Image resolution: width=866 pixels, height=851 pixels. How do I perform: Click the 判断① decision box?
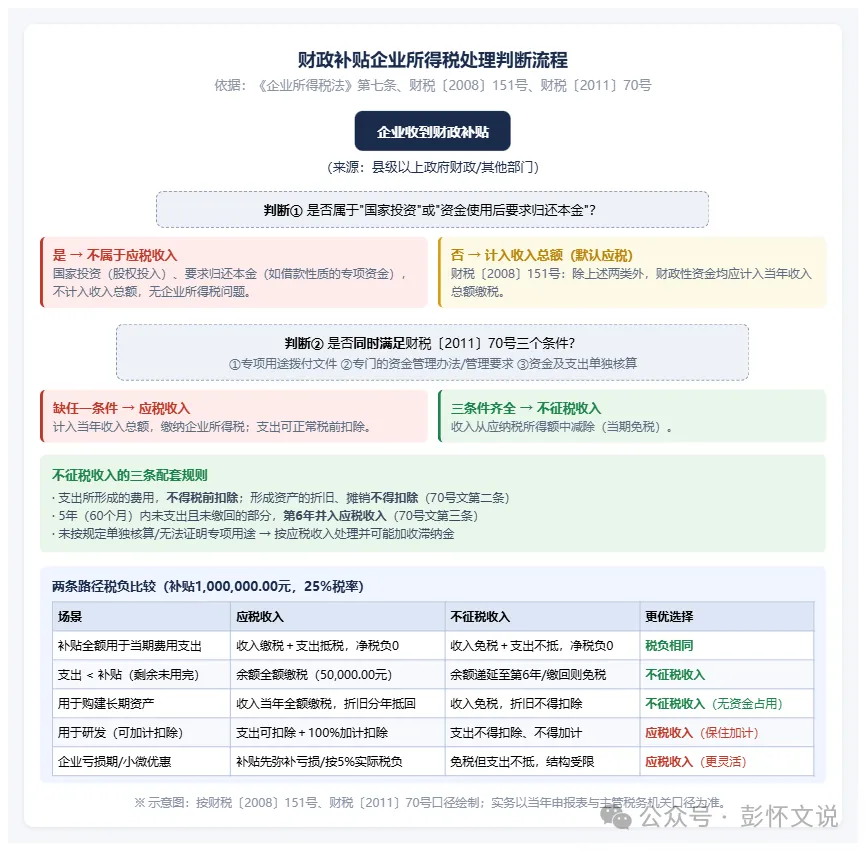pos(432,209)
